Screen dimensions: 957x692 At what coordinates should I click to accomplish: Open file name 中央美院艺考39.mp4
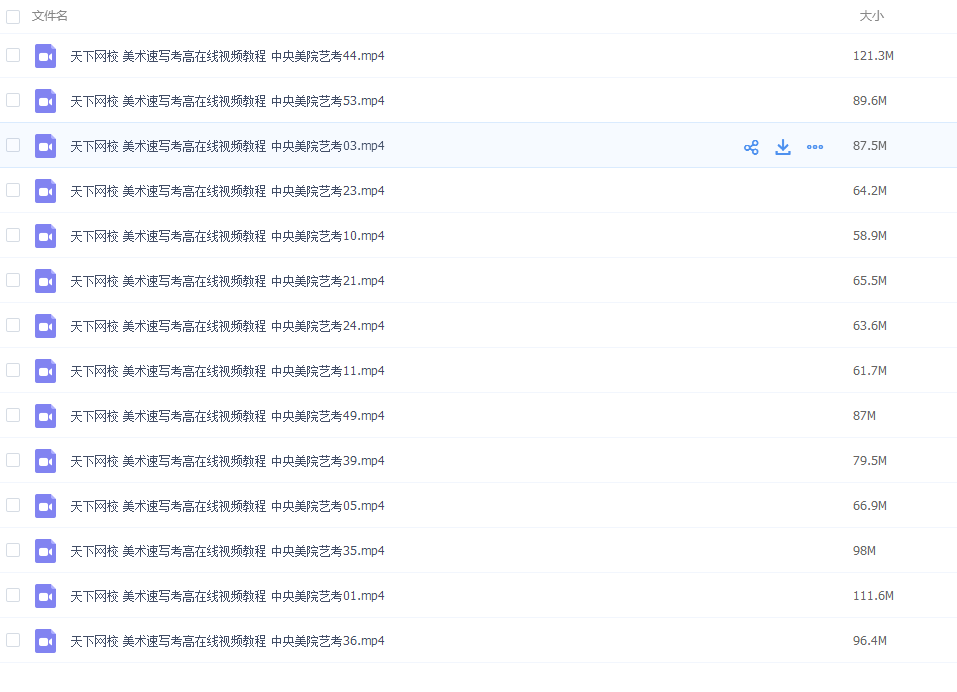coord(227,461)
